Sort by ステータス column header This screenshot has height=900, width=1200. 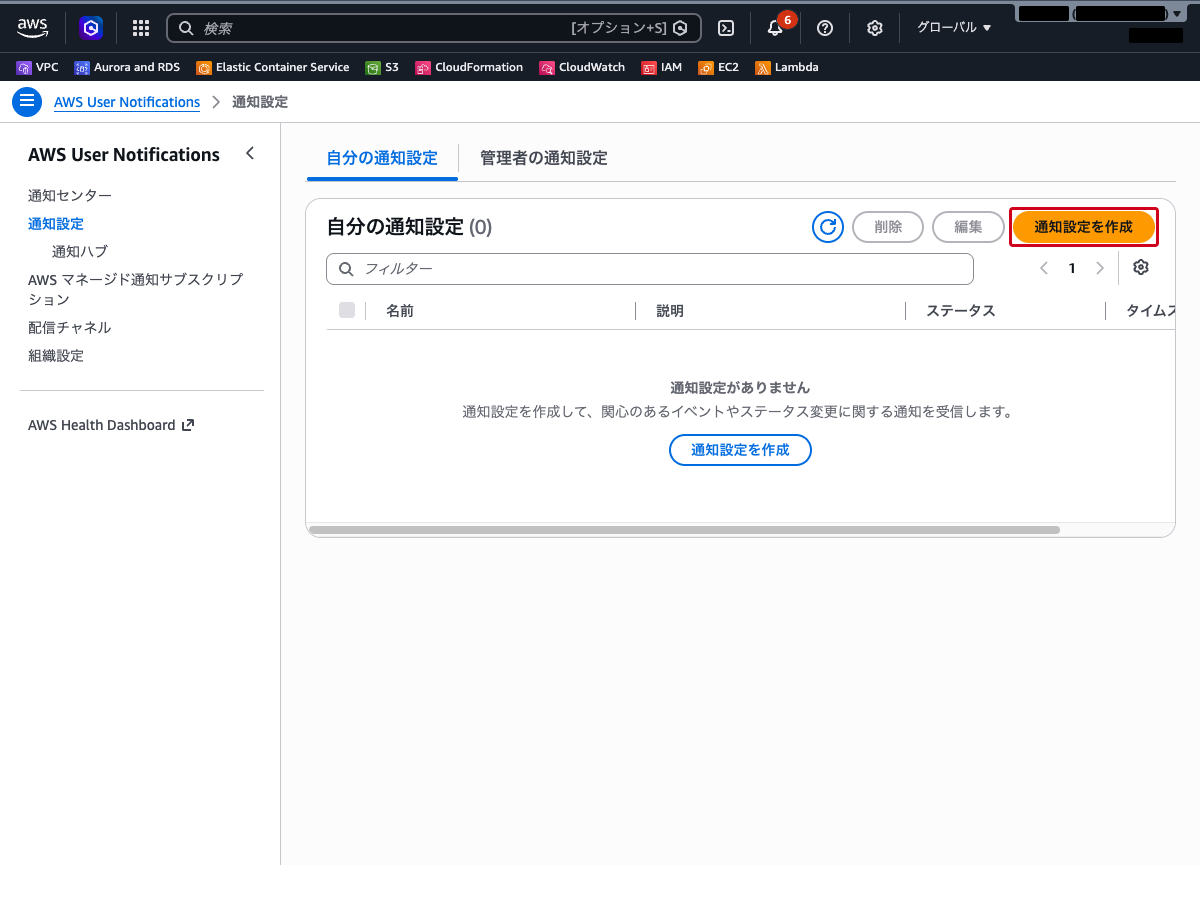[x=961, y=311]
